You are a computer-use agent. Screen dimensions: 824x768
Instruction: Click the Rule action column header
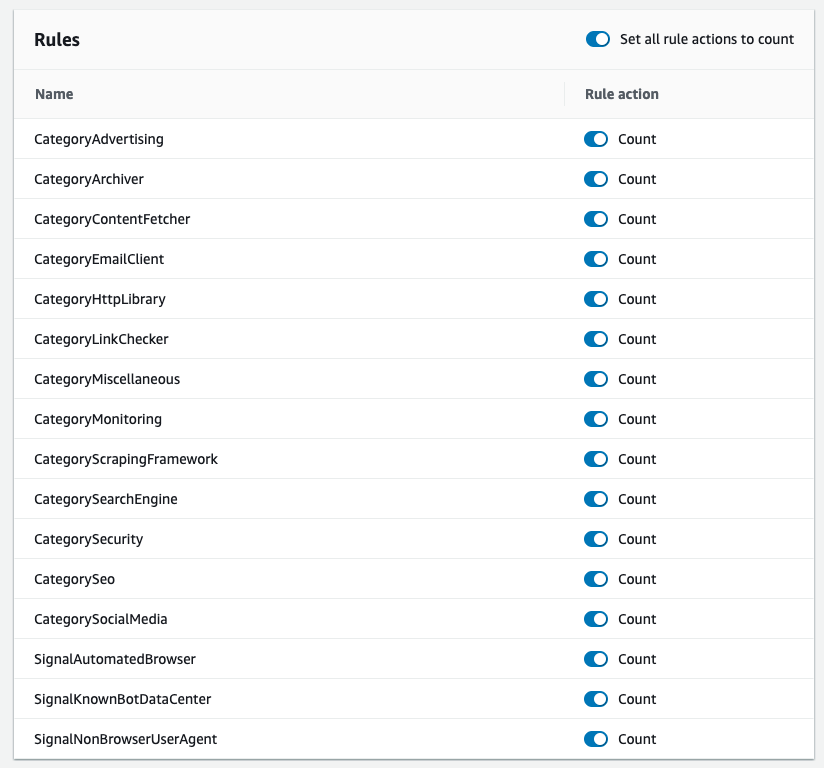[x=622, y=94]
